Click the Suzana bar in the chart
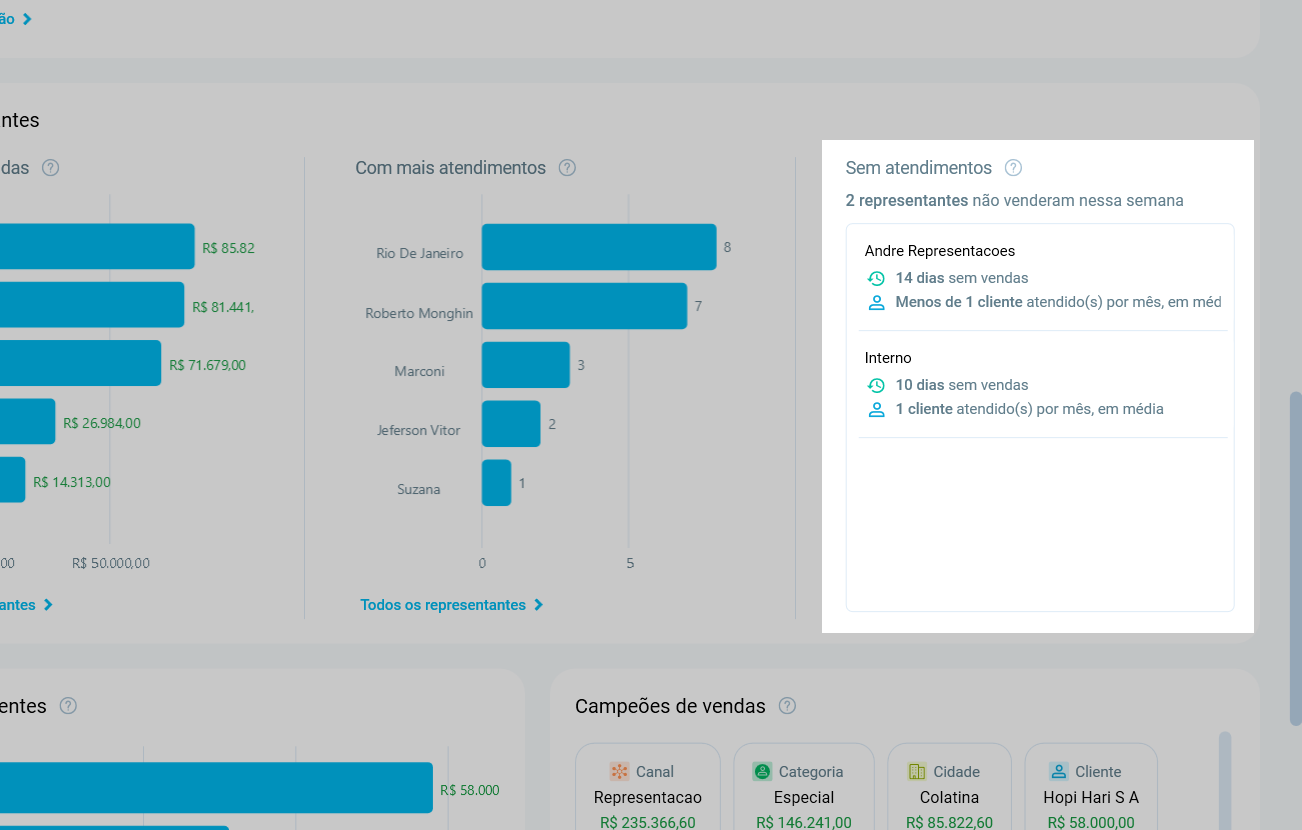 tap(496, 483)
